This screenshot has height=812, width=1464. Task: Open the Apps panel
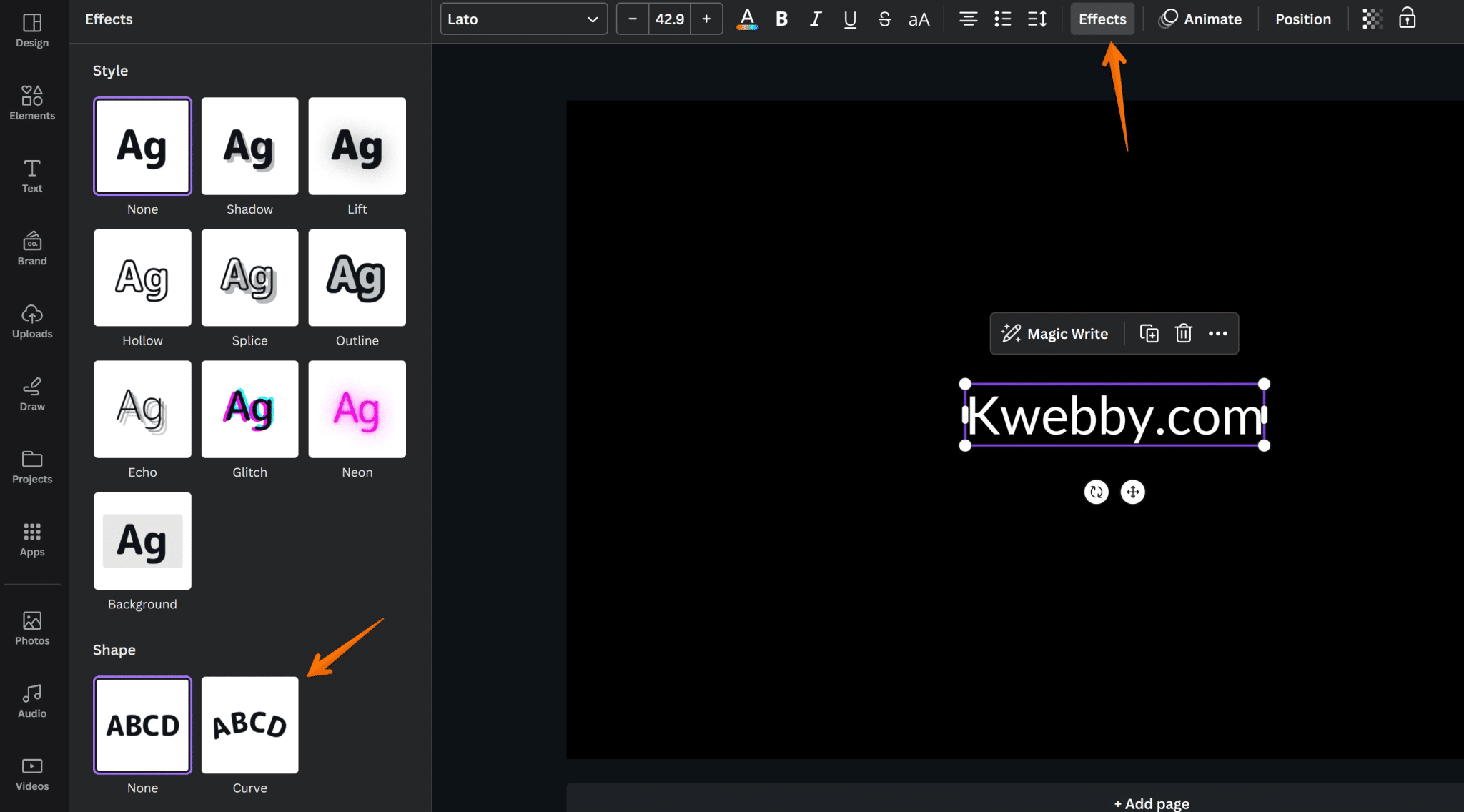point(31,540)
